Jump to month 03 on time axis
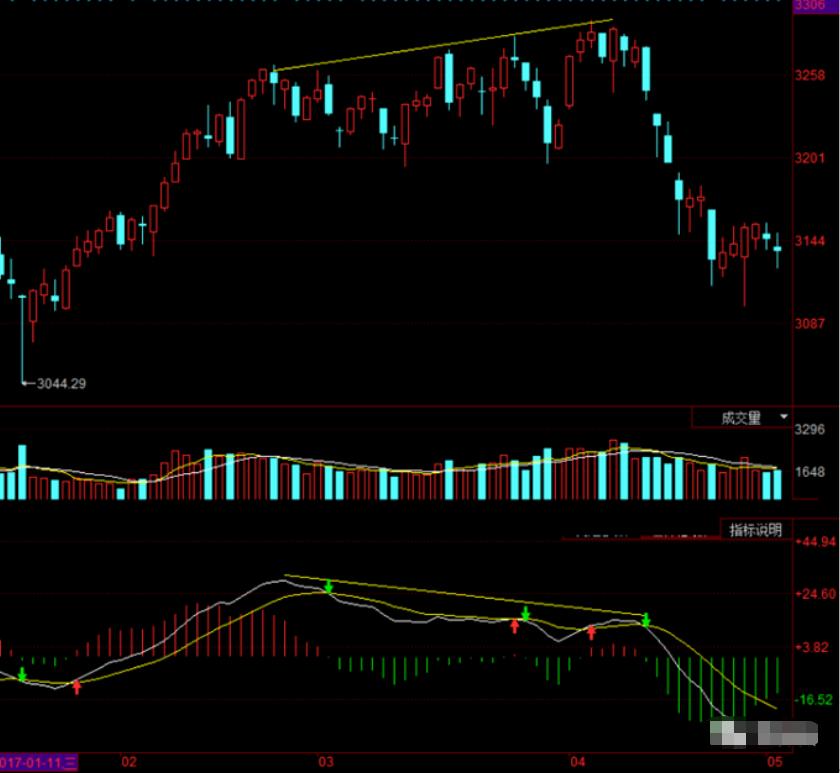 click(324, 762)
